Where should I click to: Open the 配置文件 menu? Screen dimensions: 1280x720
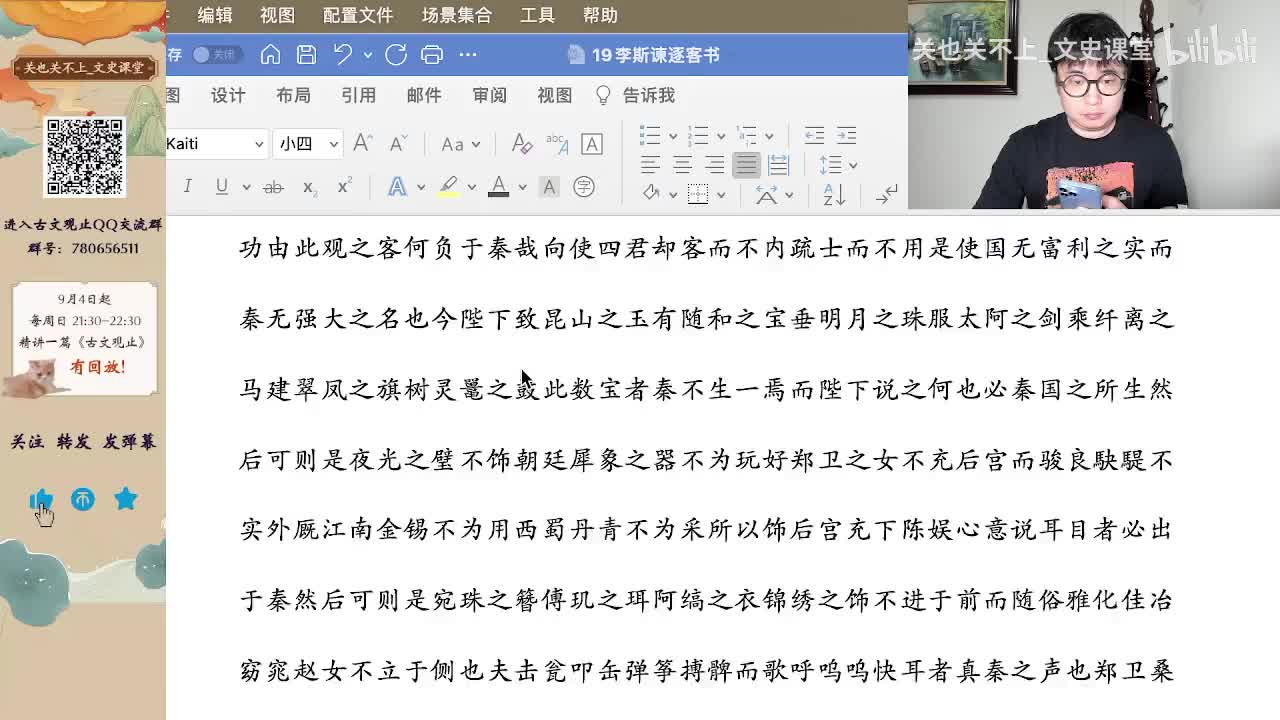(x=358, y=15)
